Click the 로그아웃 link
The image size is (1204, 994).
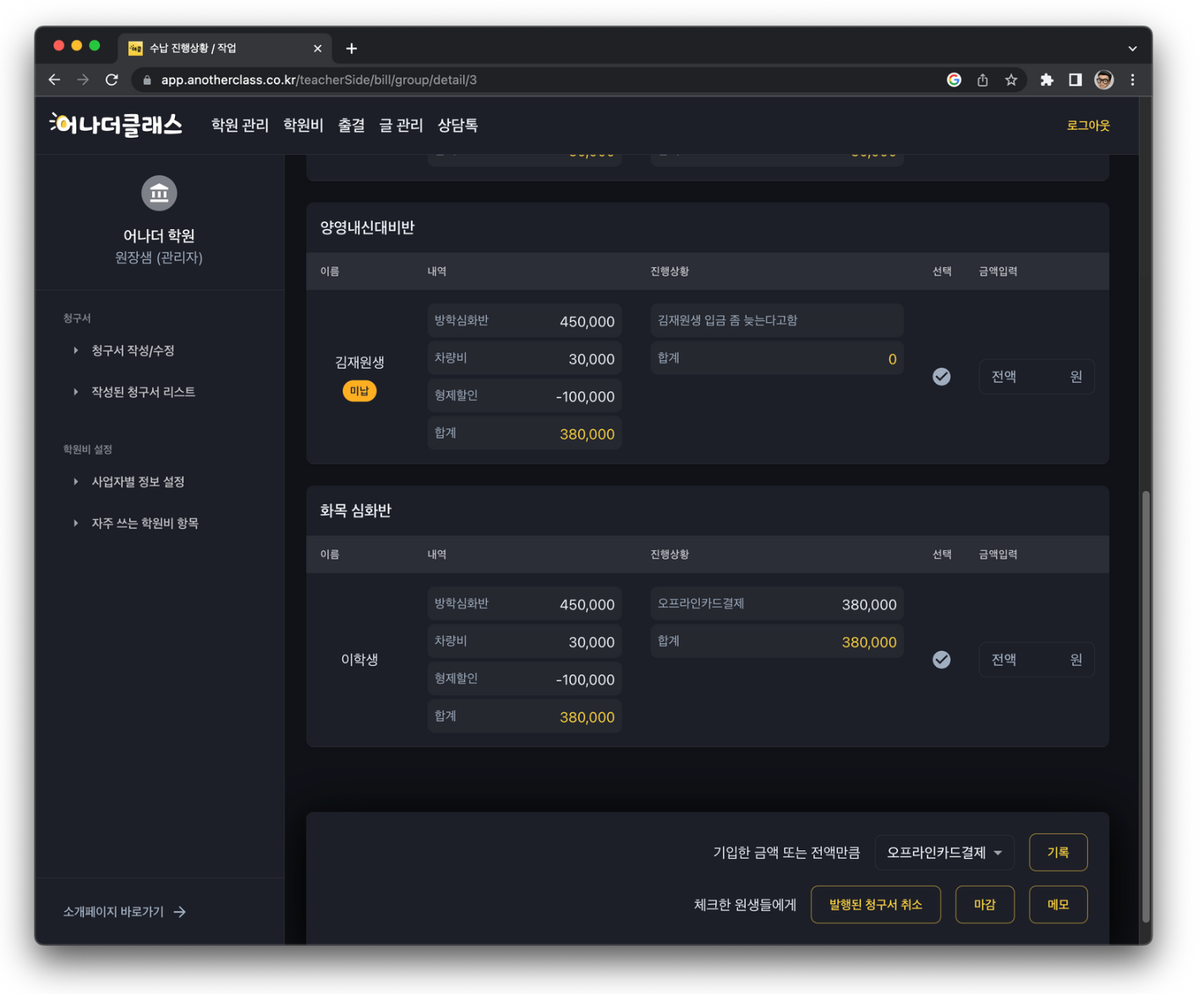click(1088, 125)
